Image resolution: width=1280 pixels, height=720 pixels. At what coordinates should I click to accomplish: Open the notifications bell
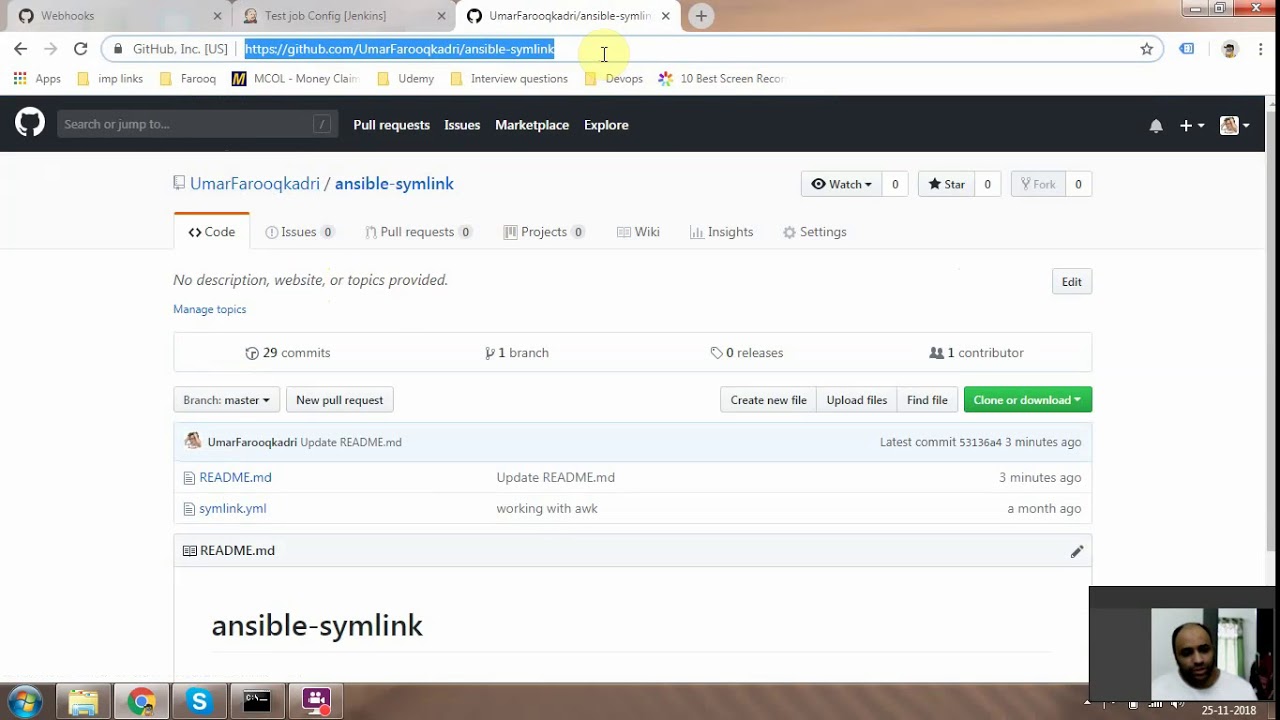[1156, 125]
